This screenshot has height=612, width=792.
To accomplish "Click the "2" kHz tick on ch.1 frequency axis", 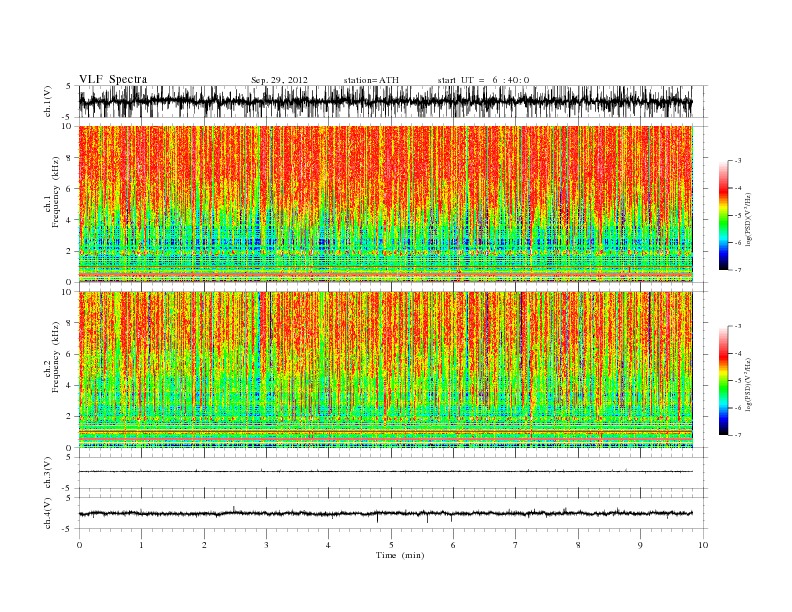I will click(x=70, y=251).
